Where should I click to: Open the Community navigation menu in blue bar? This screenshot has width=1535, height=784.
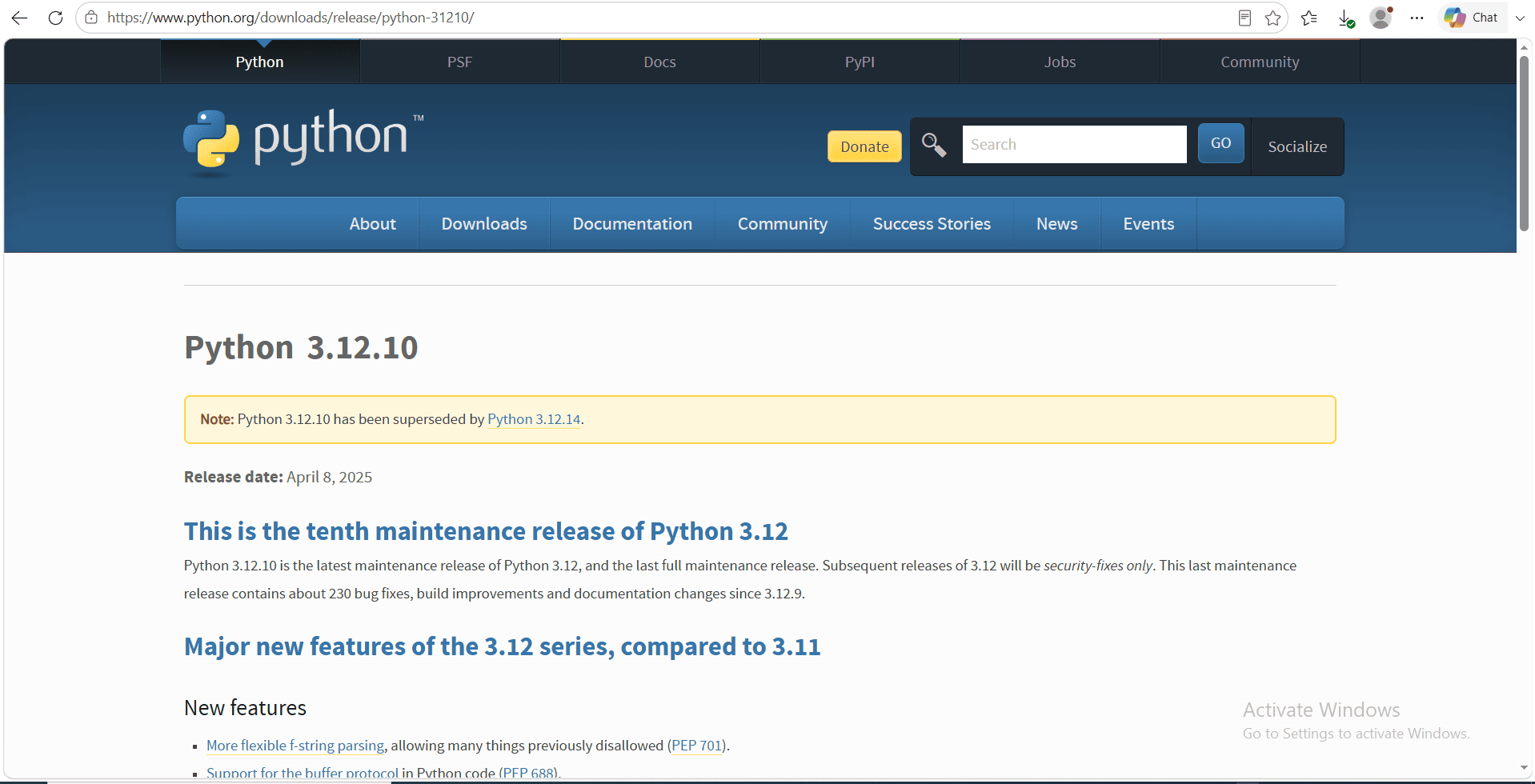tap(783, 224)
